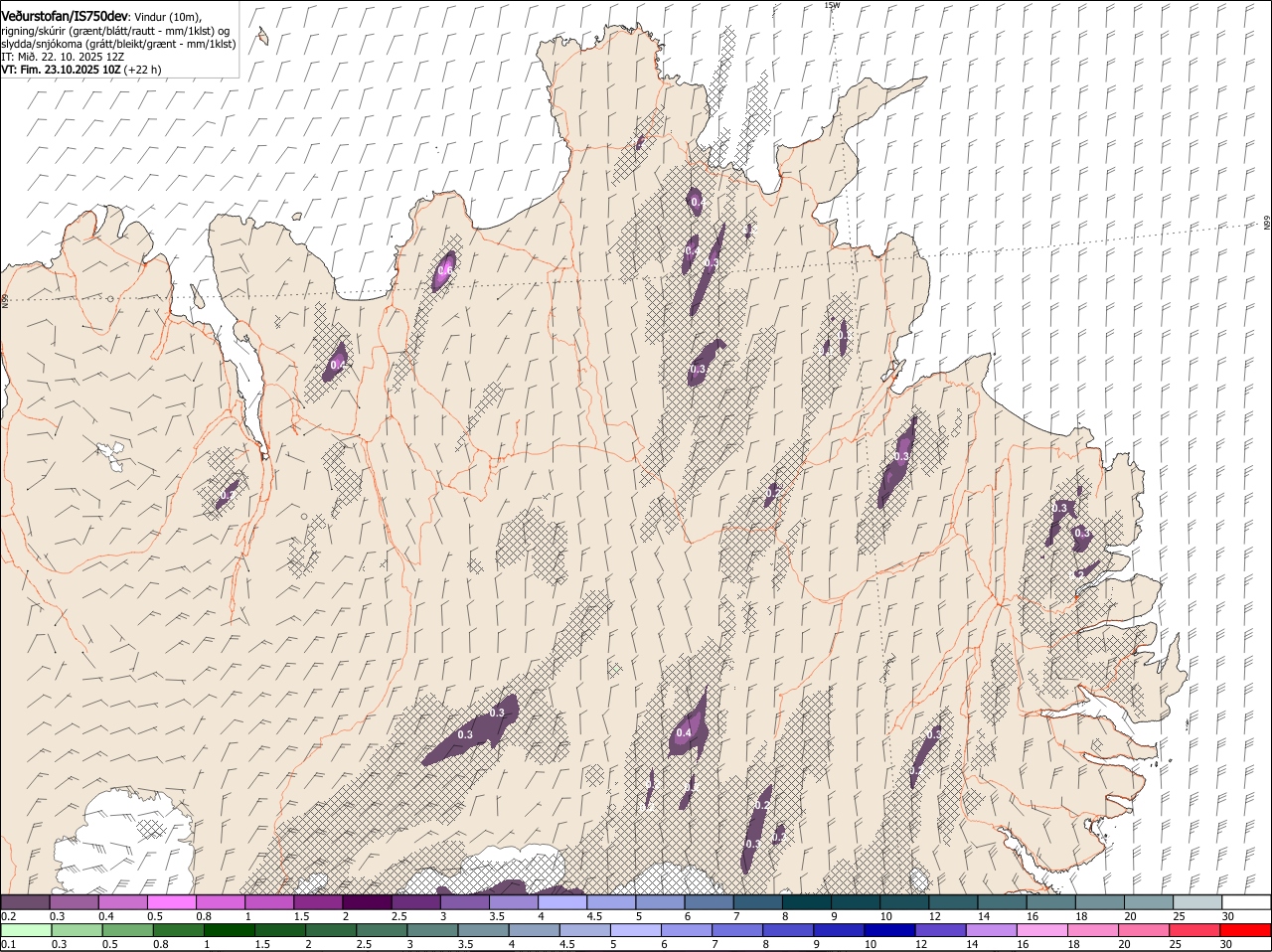1272x952 pixels.
Task: Click the palest green 0.1 rain swatch
Action: point(26,930)
